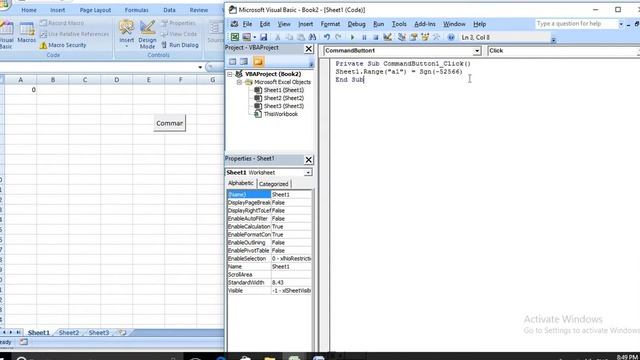Click the Command button on the worksheet
Screen dimensions: 640x360
point(169,123)
